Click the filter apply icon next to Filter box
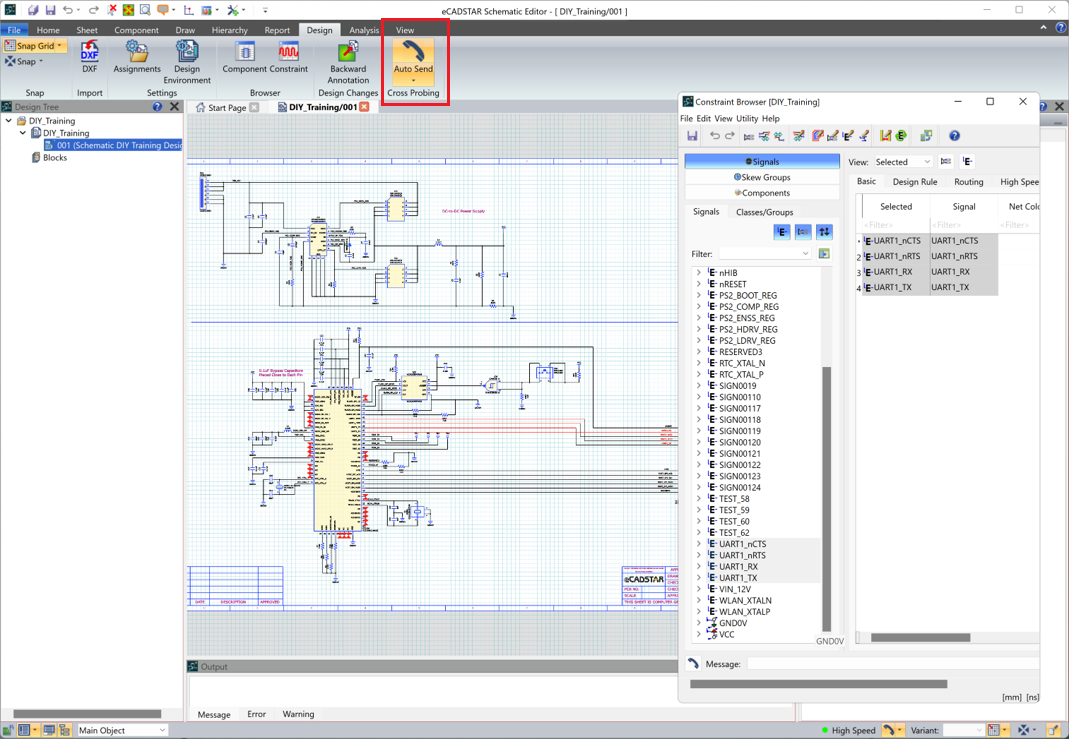1069x739 pixels. 824,254
